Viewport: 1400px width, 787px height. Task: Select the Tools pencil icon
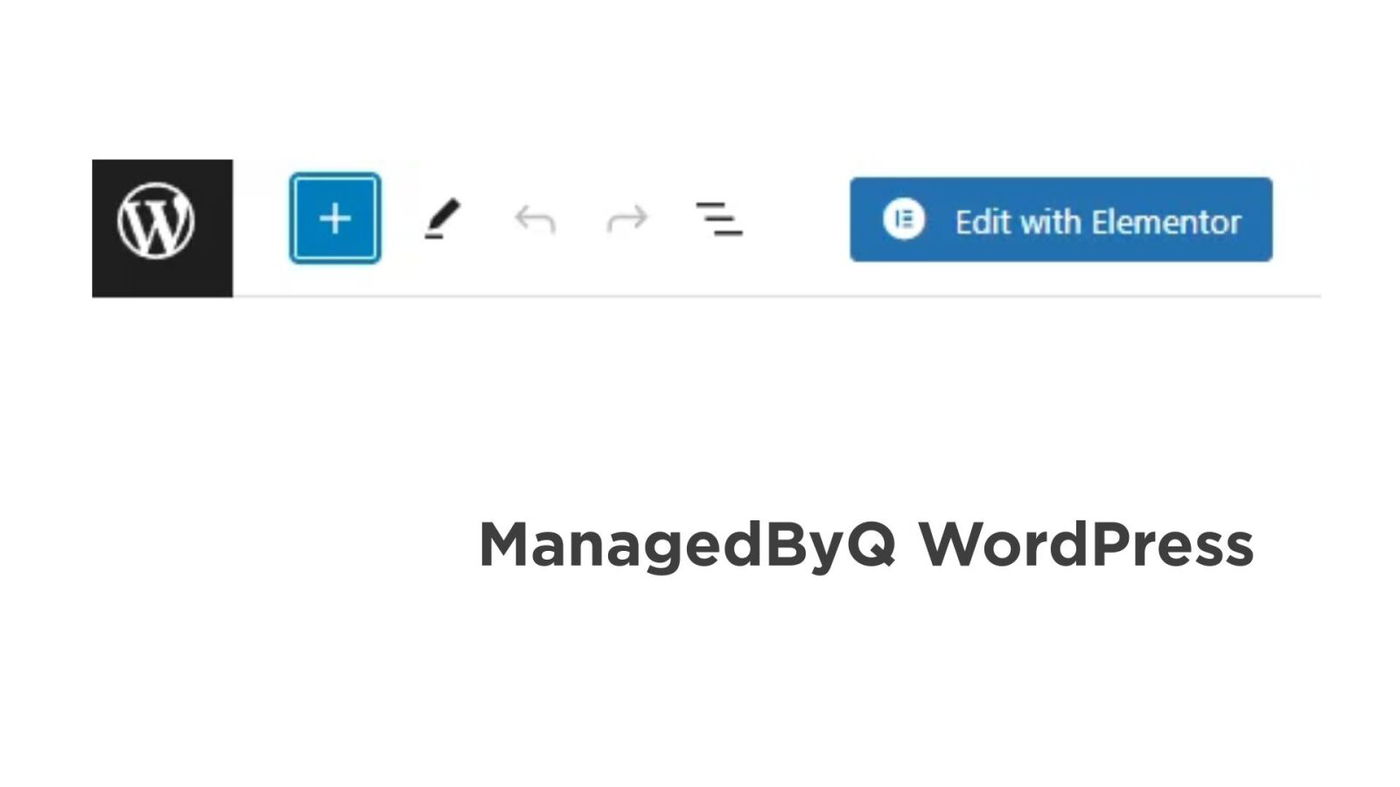tap(442, 219)
